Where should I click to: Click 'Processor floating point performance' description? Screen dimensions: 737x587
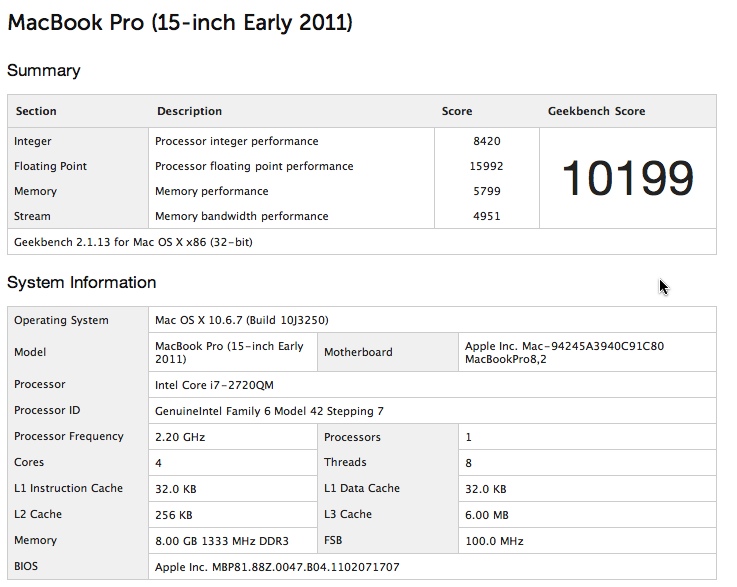[254, 166]
